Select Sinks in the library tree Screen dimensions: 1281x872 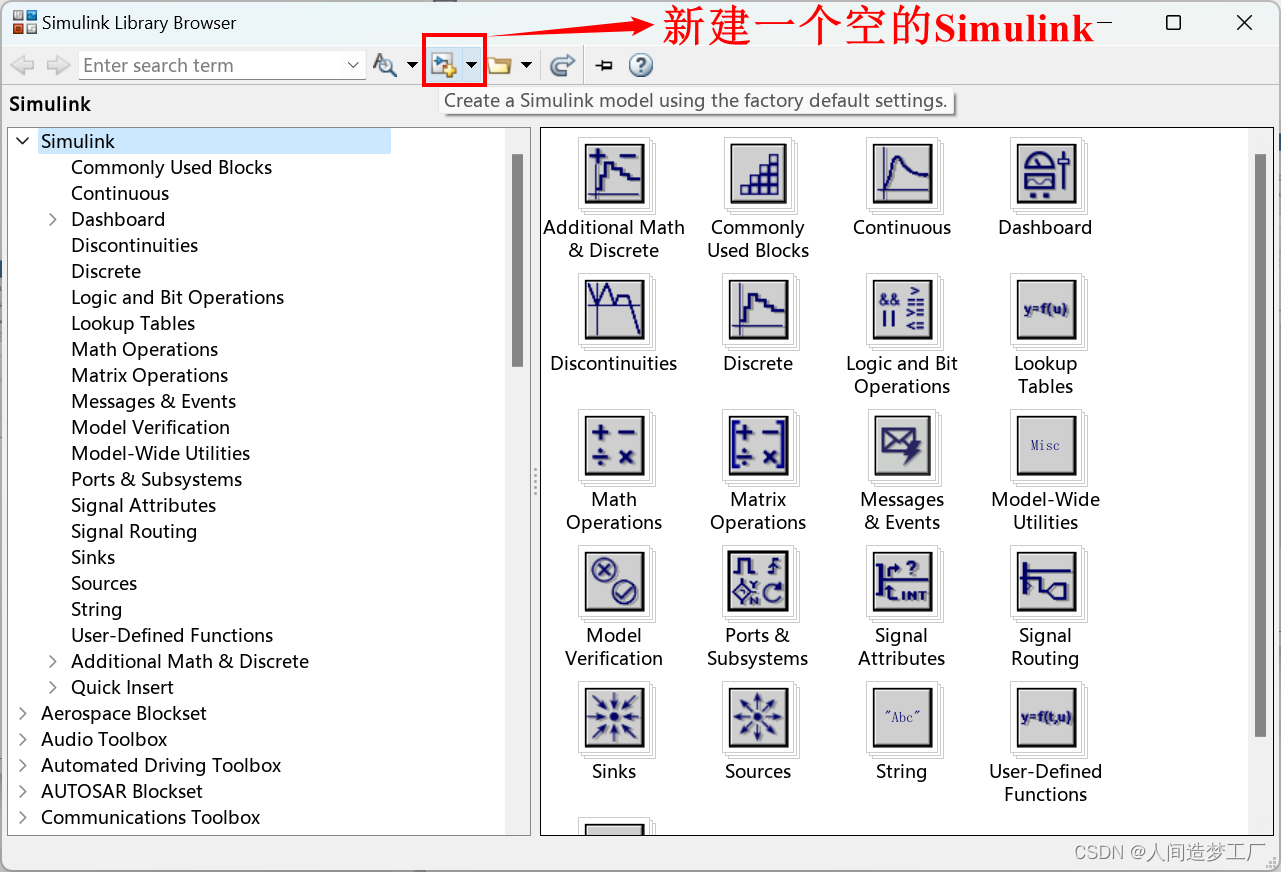click(93, 558)
